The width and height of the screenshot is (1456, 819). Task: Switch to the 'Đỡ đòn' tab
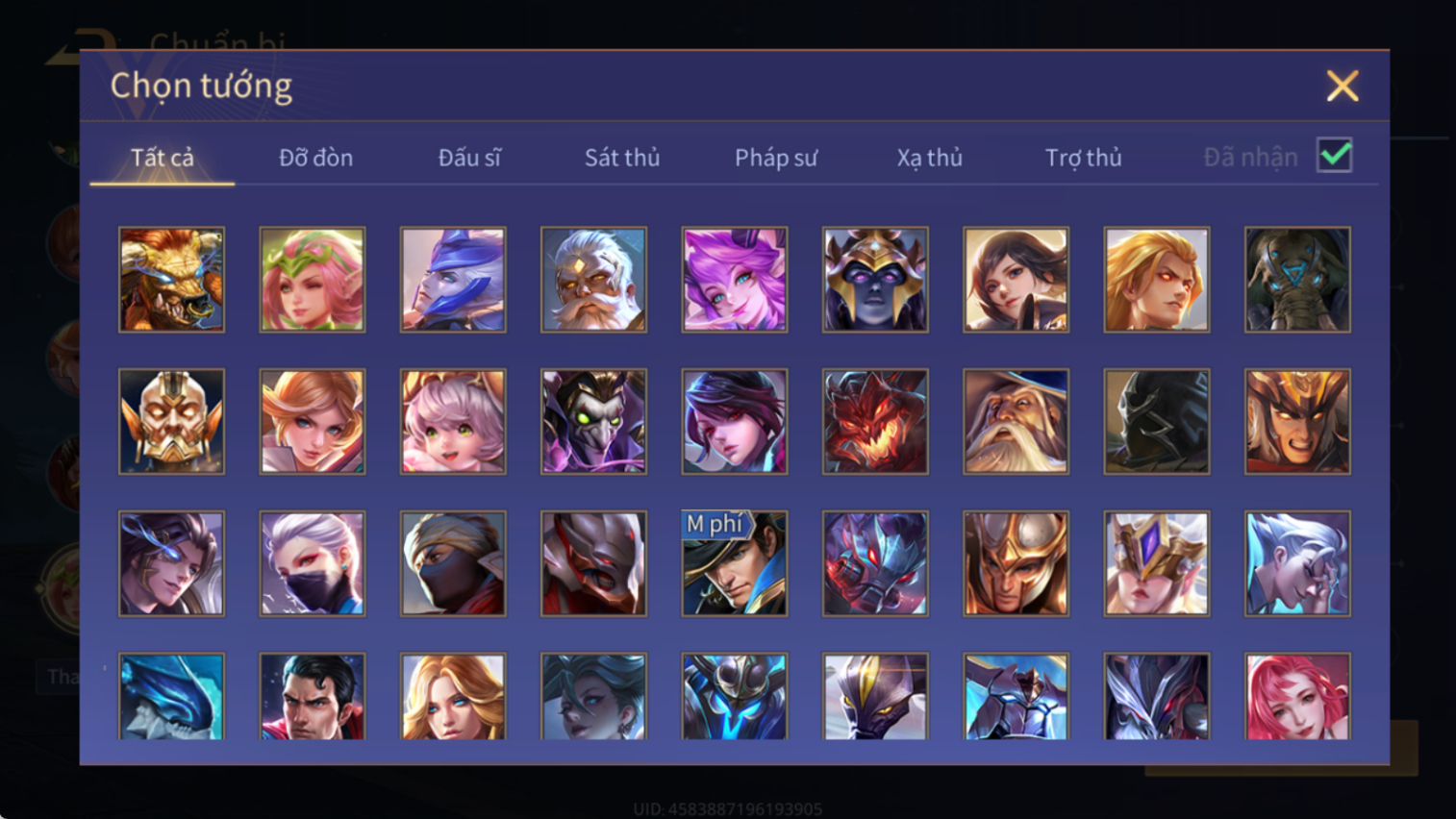click(x=315, y=158)
